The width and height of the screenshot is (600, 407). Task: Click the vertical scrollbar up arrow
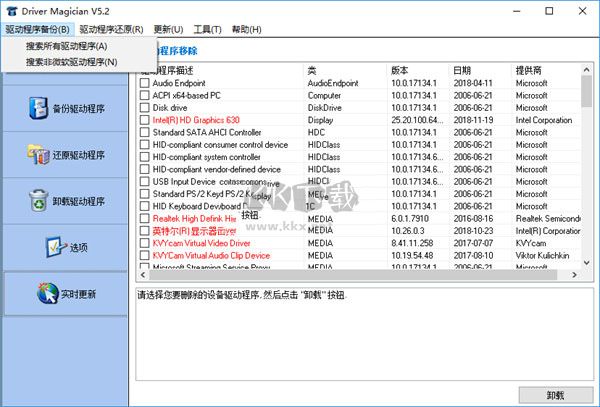click(586, 69)
